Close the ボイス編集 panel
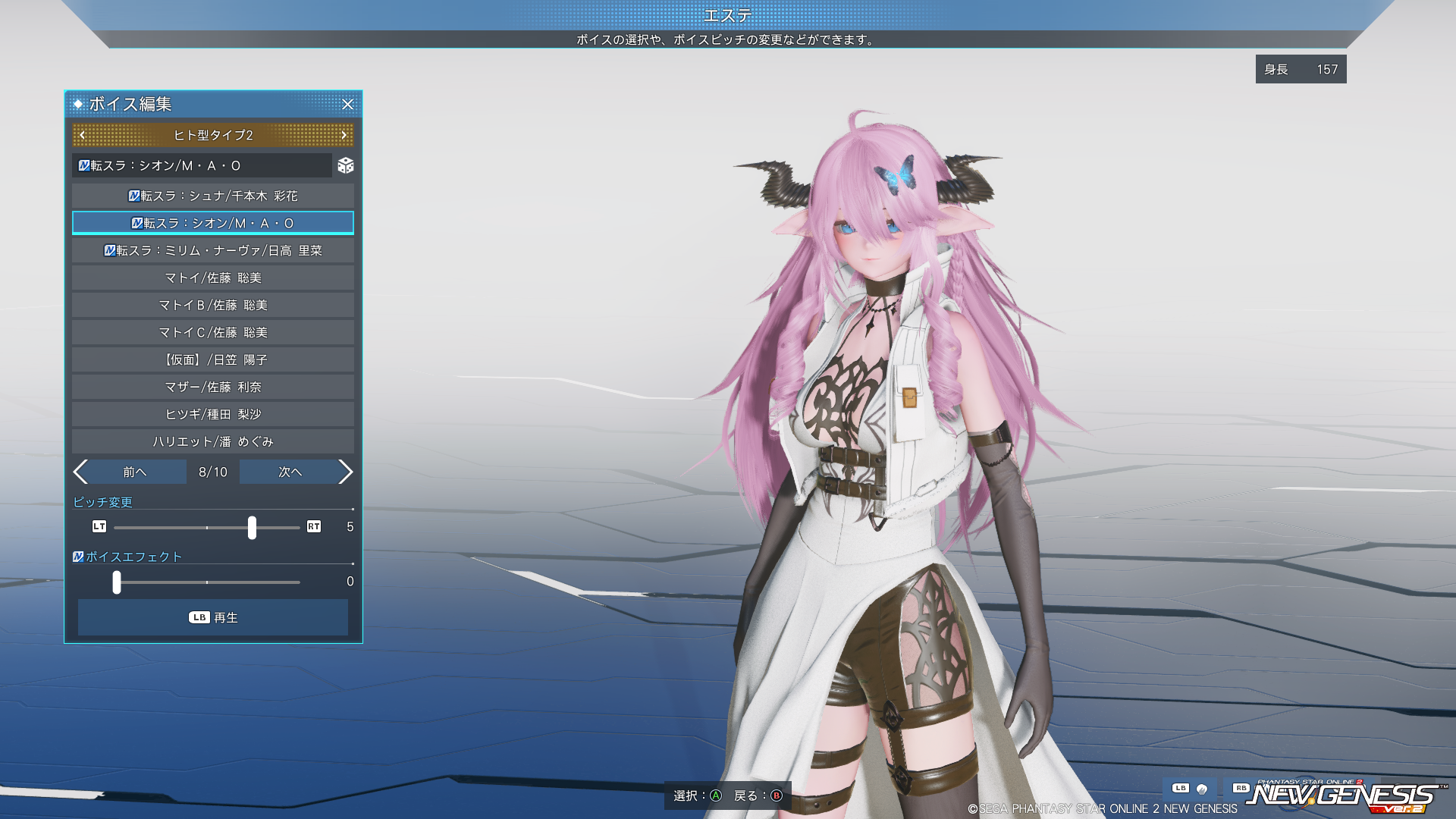This screenshot has height=819, width=1456. tap(347, 105)
